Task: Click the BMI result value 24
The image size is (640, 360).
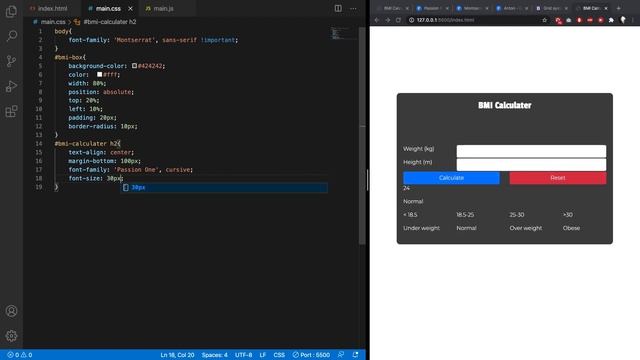Action: tap(407, 188)
